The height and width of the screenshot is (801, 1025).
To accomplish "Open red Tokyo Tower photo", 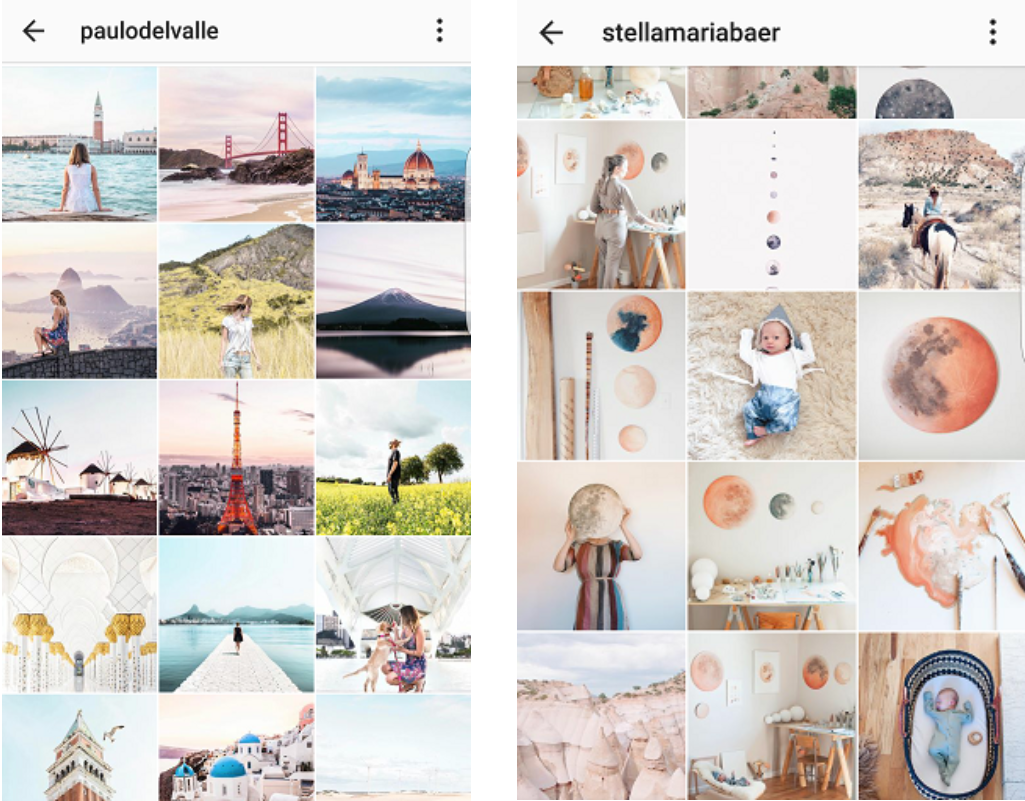I will point(236,458).
